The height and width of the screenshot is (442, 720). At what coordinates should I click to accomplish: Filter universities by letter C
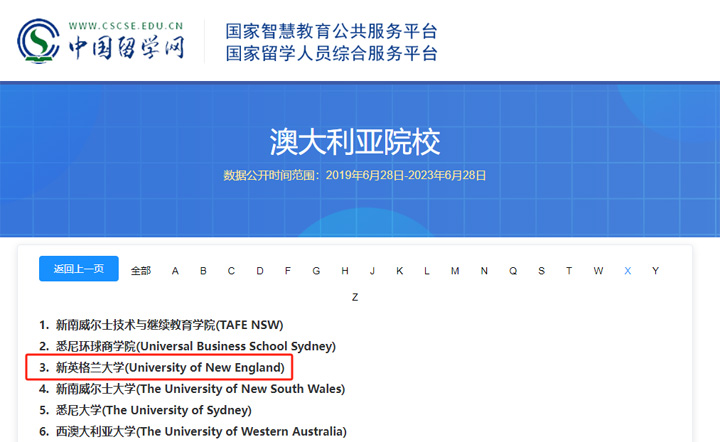pos(231,271)
